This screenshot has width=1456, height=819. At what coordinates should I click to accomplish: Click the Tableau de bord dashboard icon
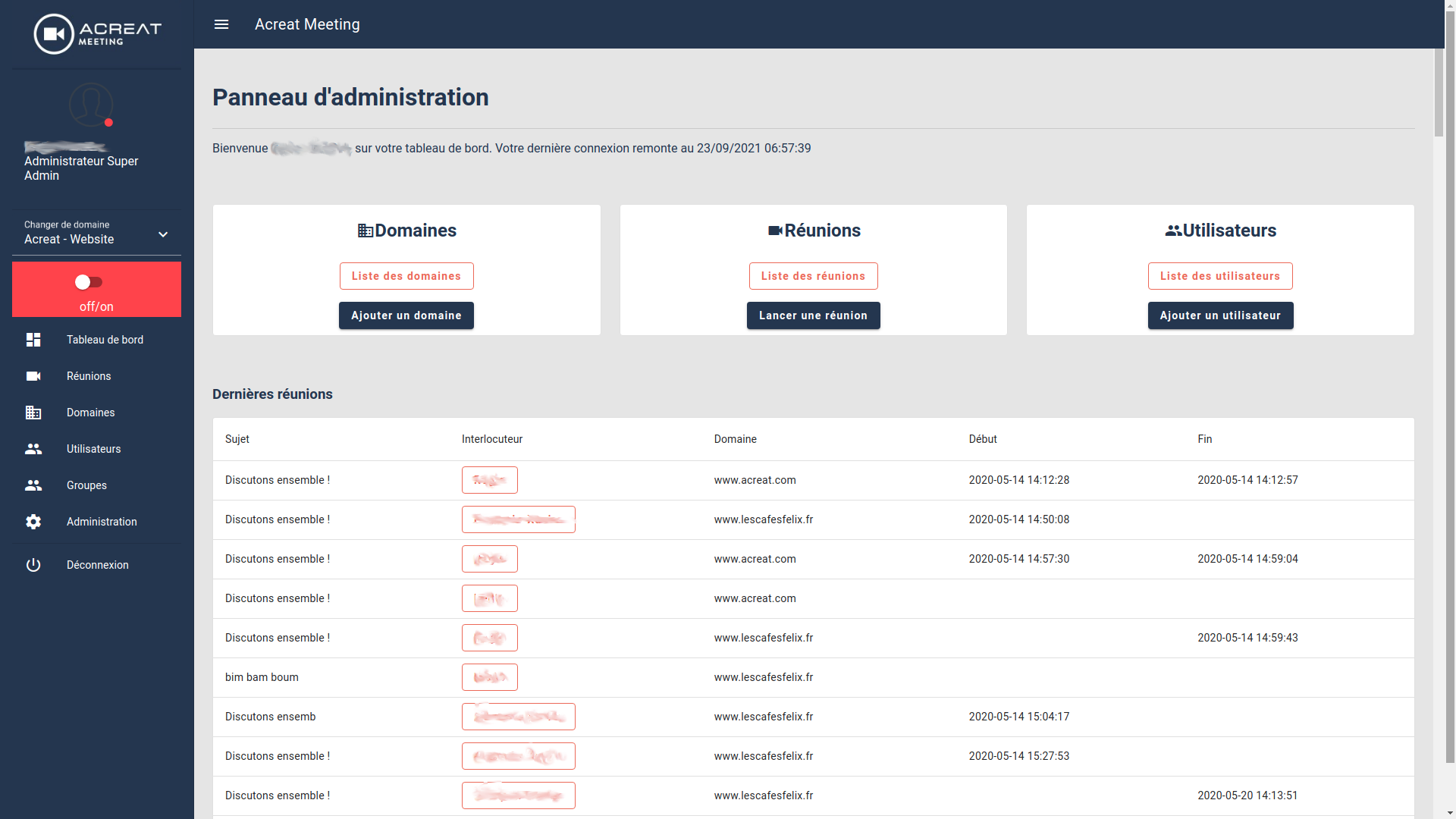point(33,340)
